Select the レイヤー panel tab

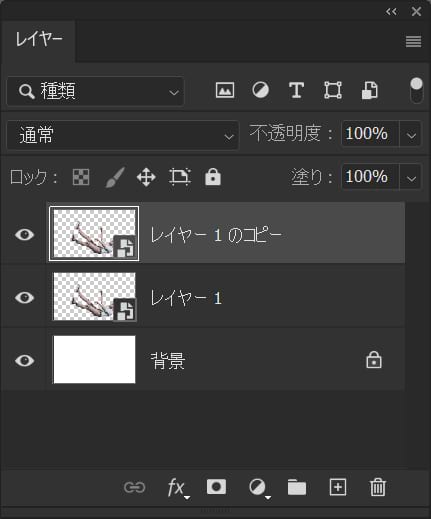(38, 39)
